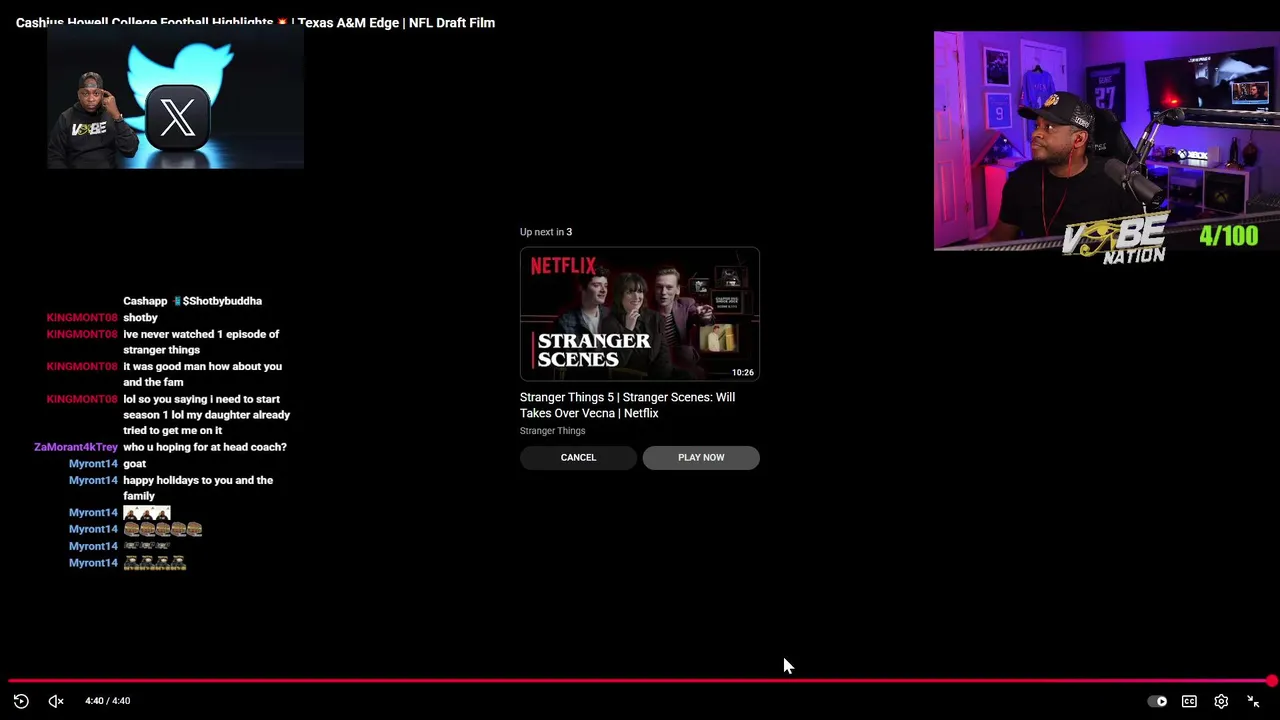Image resolution: width=1280 pixels, height=720 pixels.
Task: Click the Play Now button
Action: tap(701, 457)
